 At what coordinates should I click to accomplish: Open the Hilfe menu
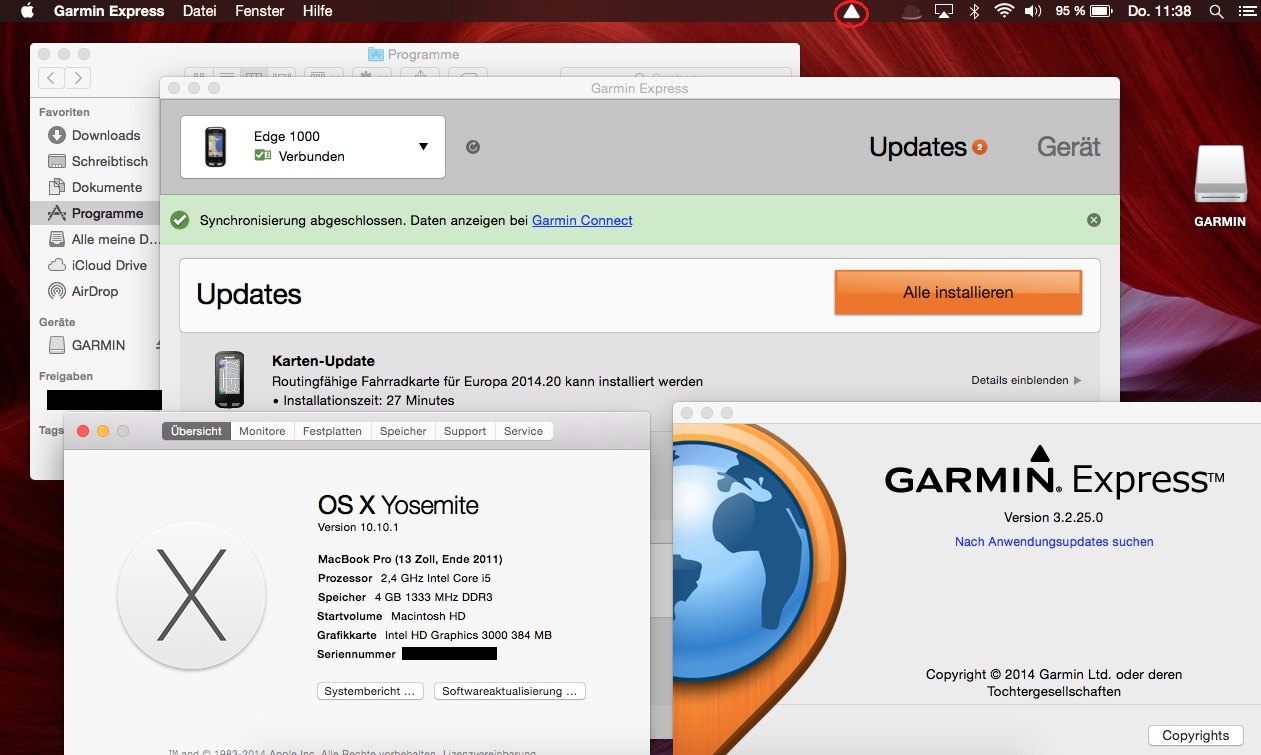click(x=317, y=11)
